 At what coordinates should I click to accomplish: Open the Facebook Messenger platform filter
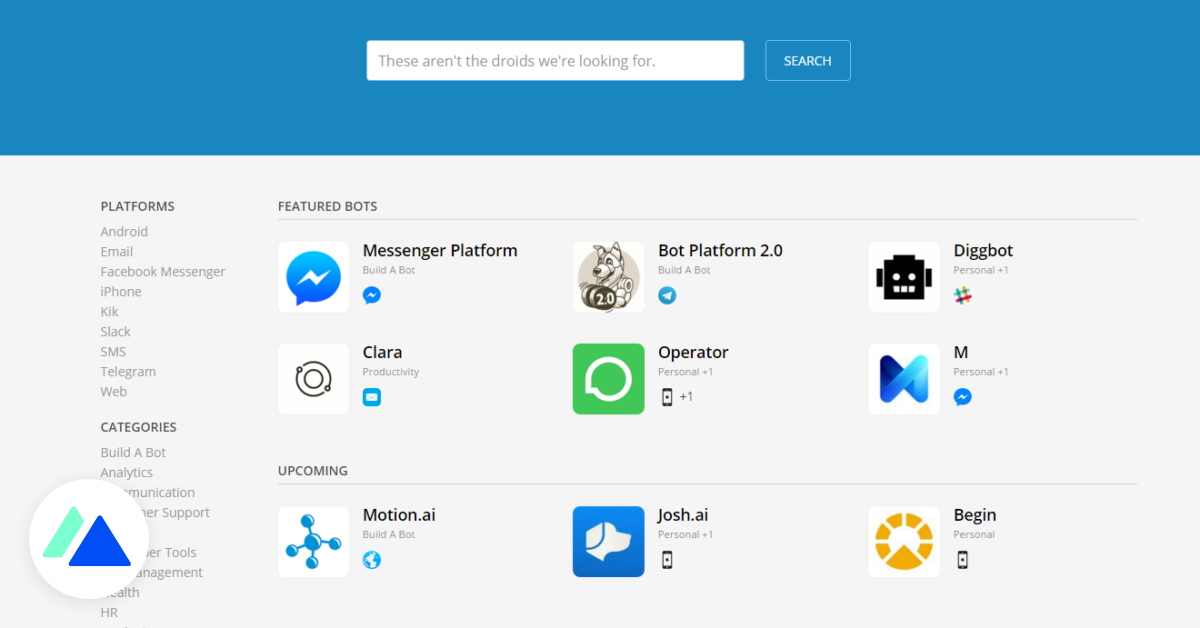click(163, 271)
